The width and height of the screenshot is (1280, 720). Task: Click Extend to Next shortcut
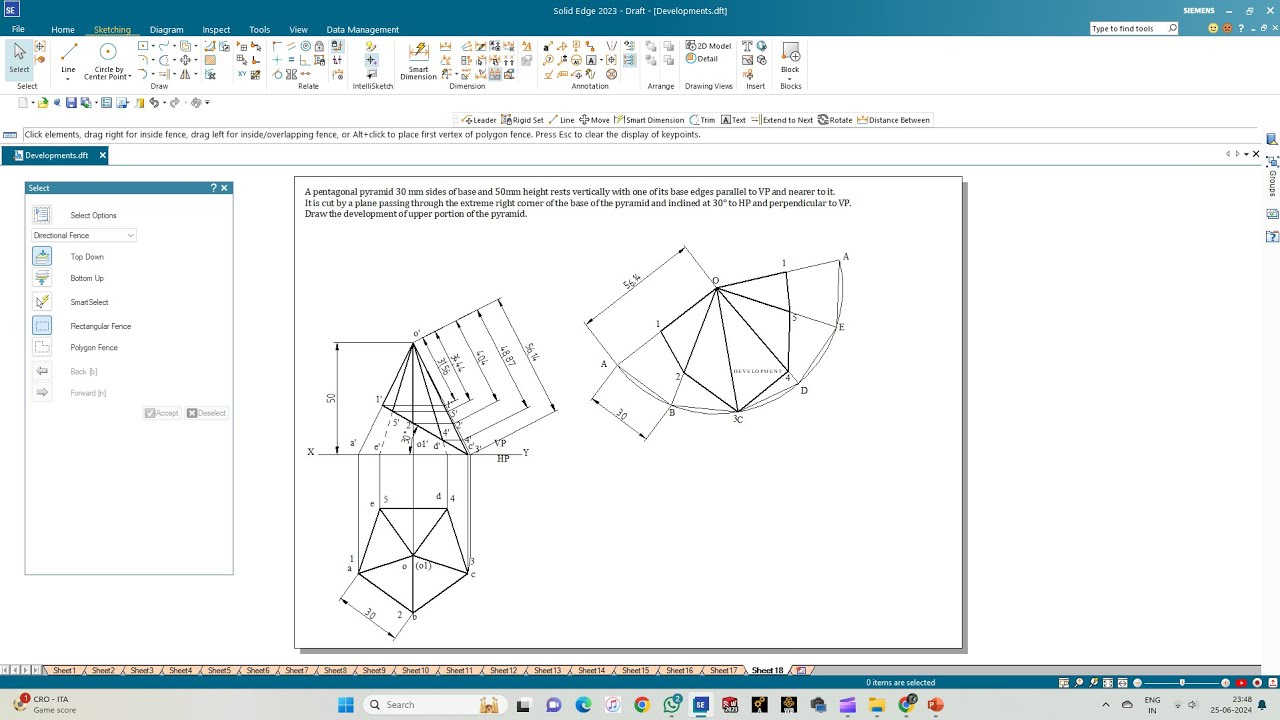coord(783,120)
